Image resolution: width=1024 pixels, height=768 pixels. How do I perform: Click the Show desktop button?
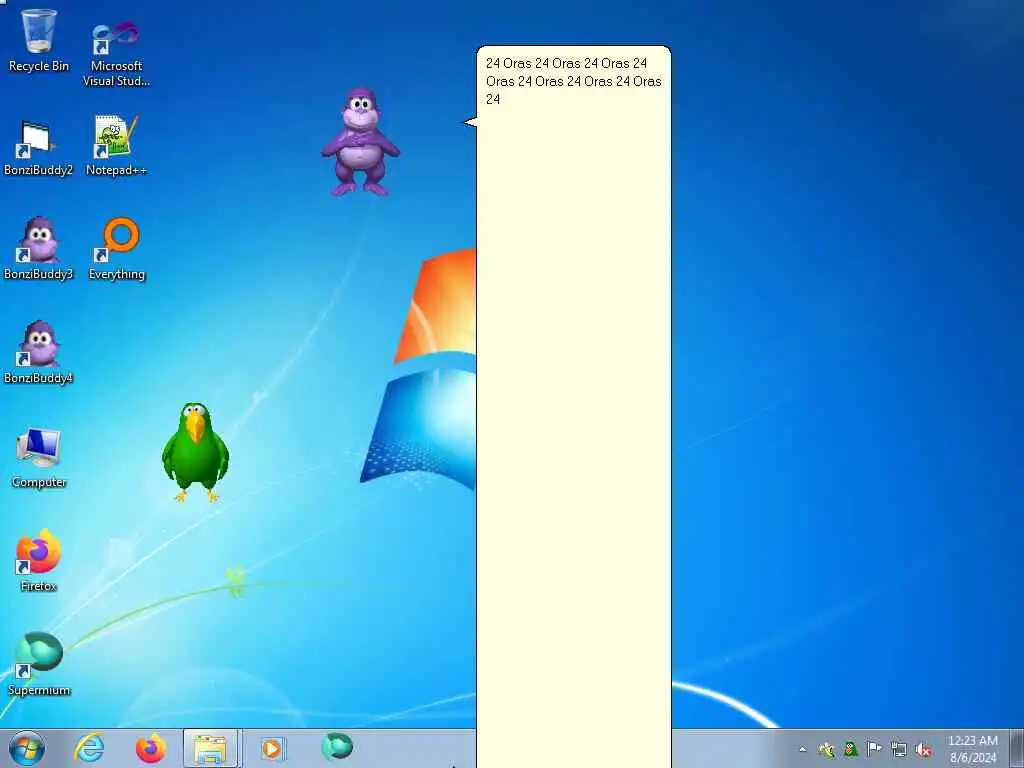point(1017,748)
